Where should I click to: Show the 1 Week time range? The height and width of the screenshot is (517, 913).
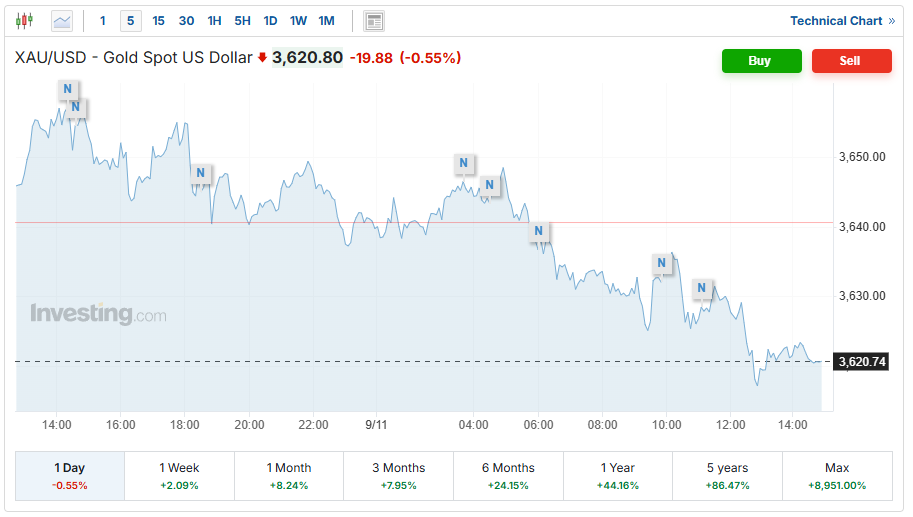pos(179,475)
